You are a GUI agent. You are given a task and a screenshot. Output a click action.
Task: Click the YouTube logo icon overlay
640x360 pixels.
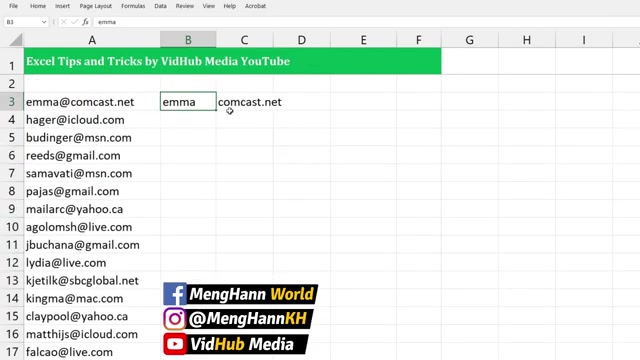tap(175, 344)
